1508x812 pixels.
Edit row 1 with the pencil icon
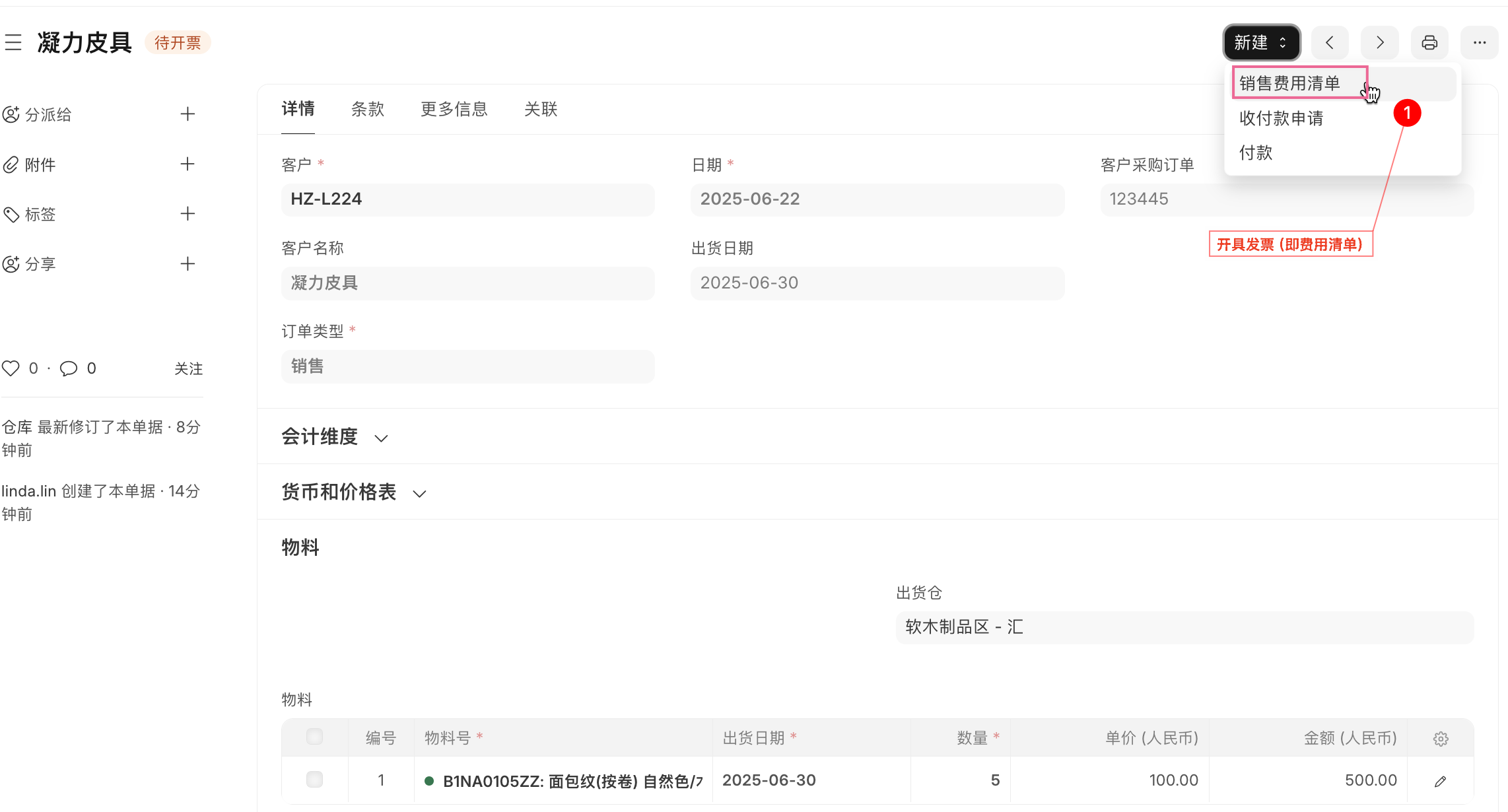coord(1441,782)
